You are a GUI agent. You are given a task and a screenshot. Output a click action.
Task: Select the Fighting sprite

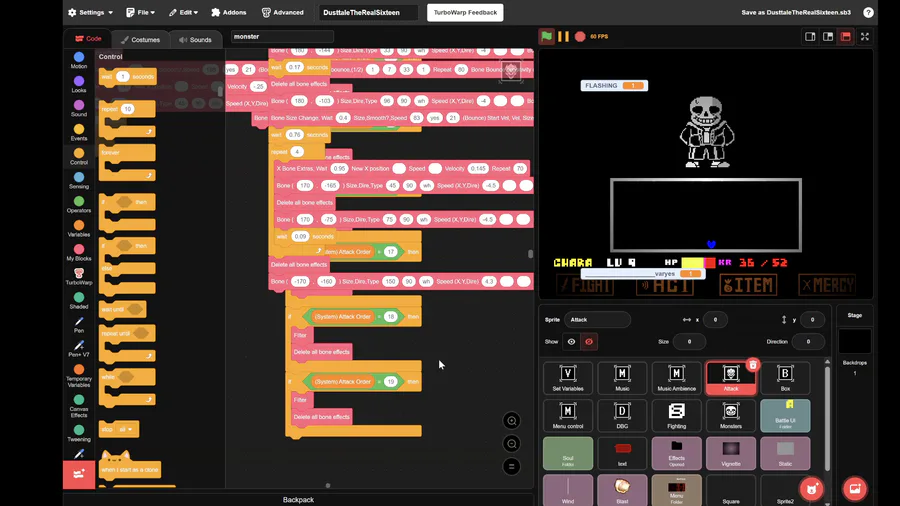click(x=676, y=415)
